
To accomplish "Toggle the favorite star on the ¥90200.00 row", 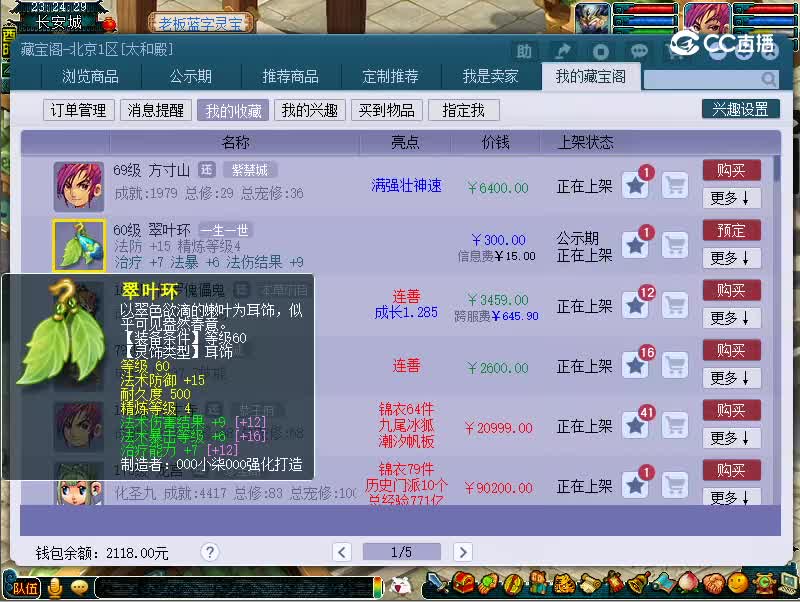I will tap(635, 485).
